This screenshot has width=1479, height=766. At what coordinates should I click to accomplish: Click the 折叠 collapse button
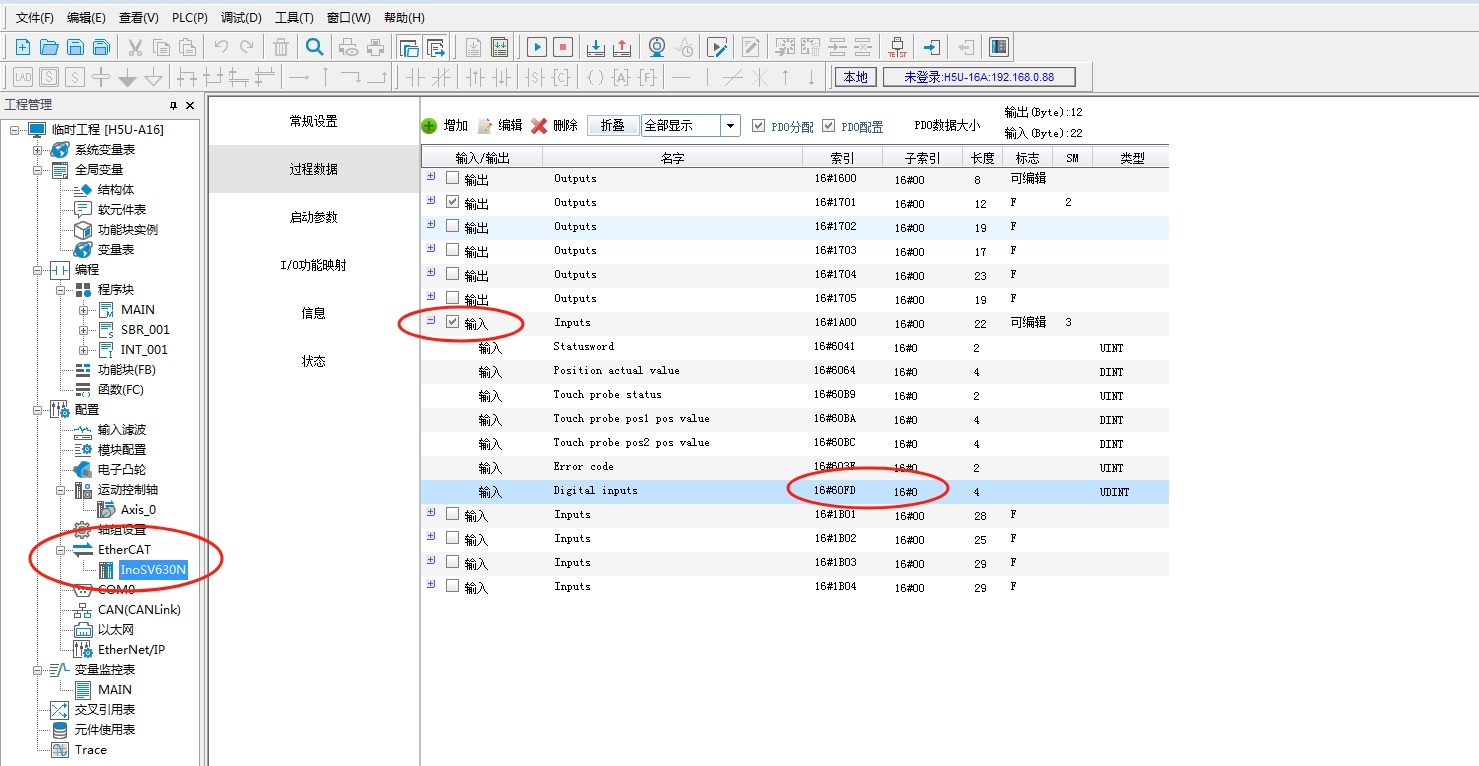pos(612,126)
